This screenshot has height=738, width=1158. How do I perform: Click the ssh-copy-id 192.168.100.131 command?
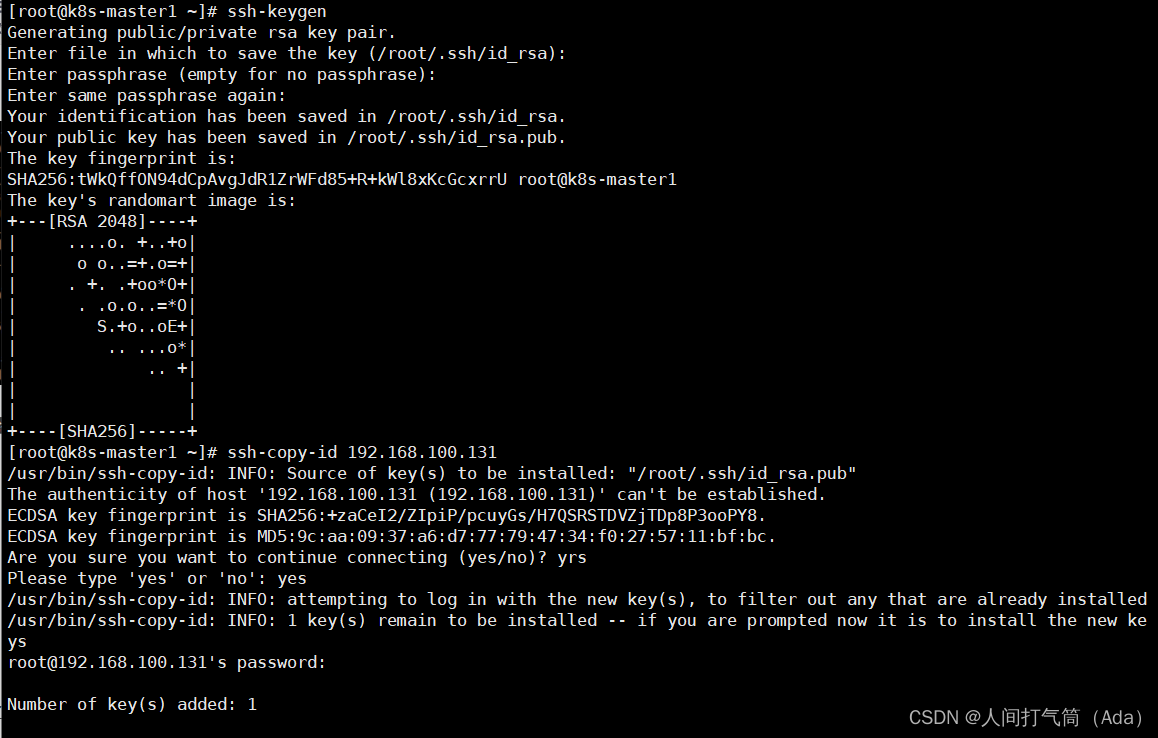pyautogui.click(x=362, y=452)
